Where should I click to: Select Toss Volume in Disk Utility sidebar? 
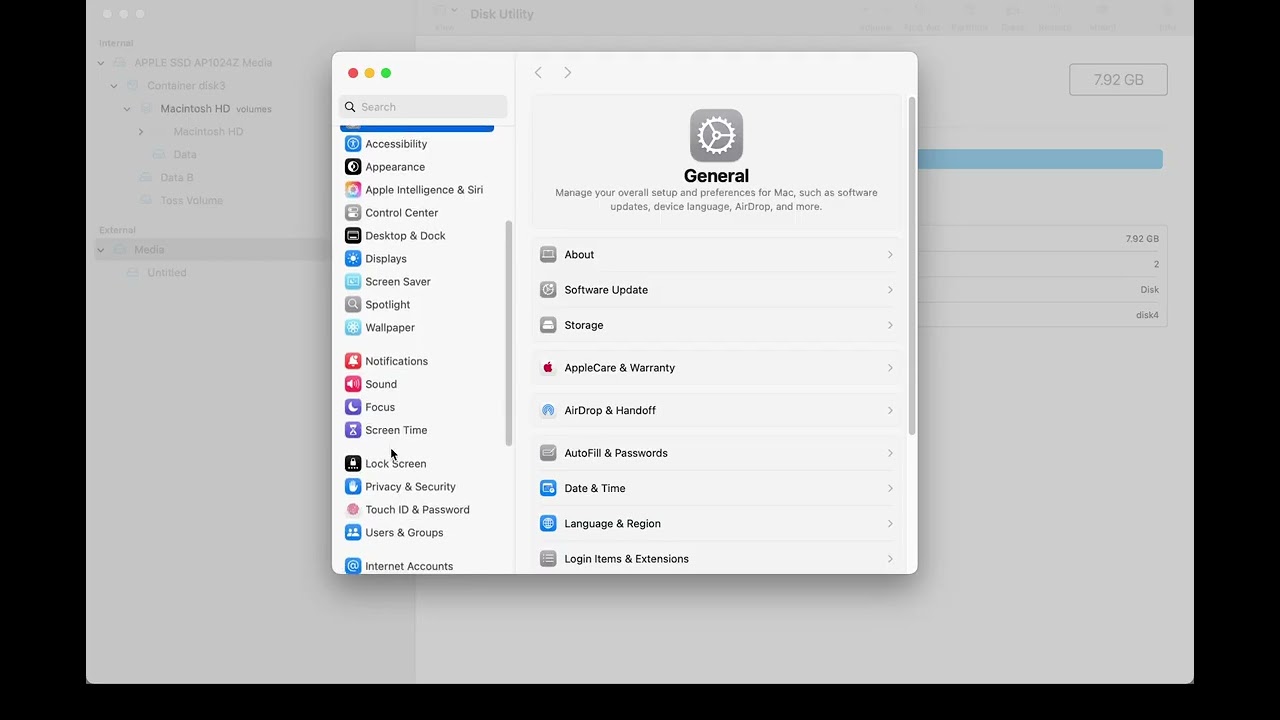point(191,201)
